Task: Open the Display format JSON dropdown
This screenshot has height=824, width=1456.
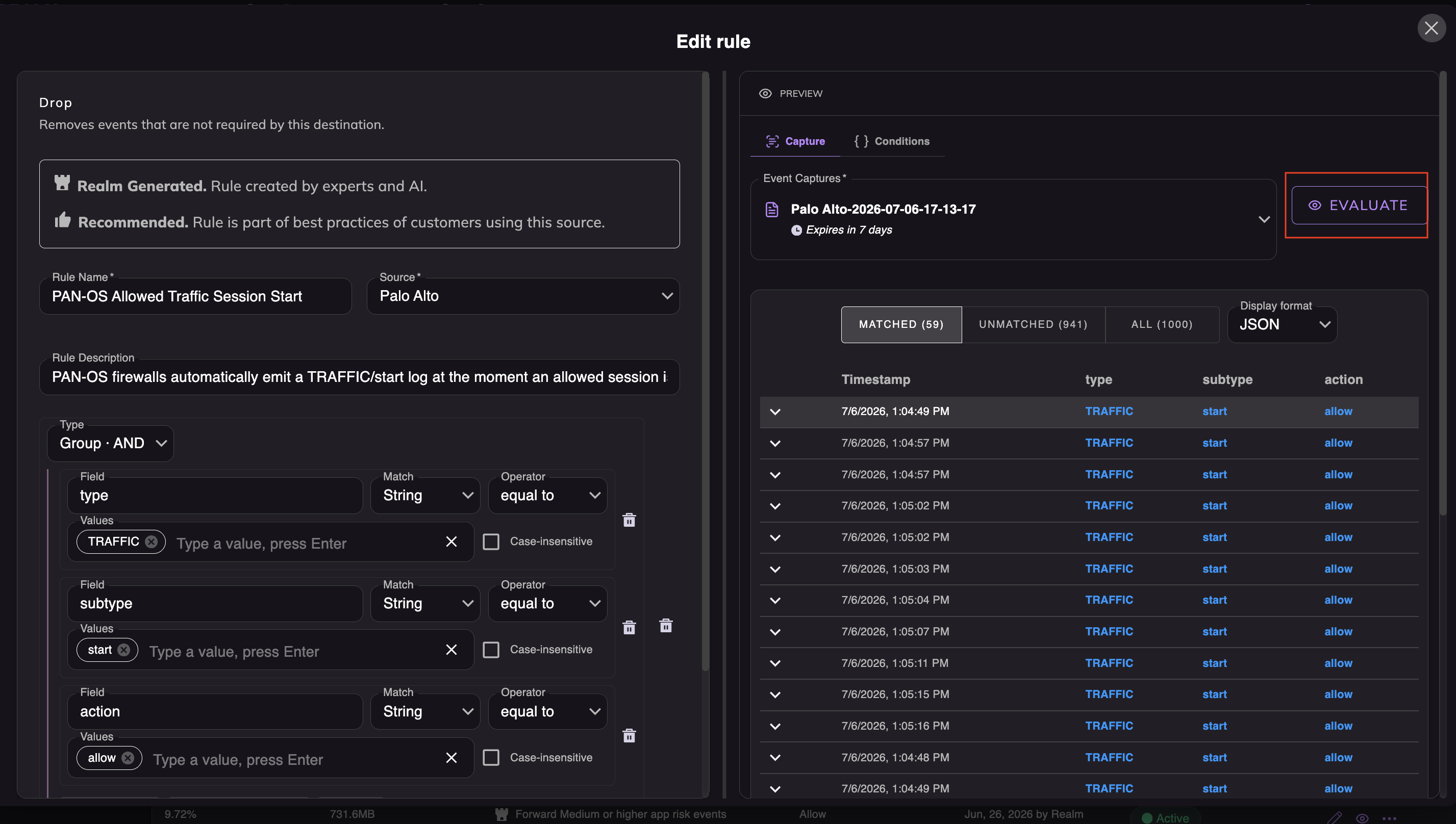Action: pyautogui.click(x=1282, y=325)
